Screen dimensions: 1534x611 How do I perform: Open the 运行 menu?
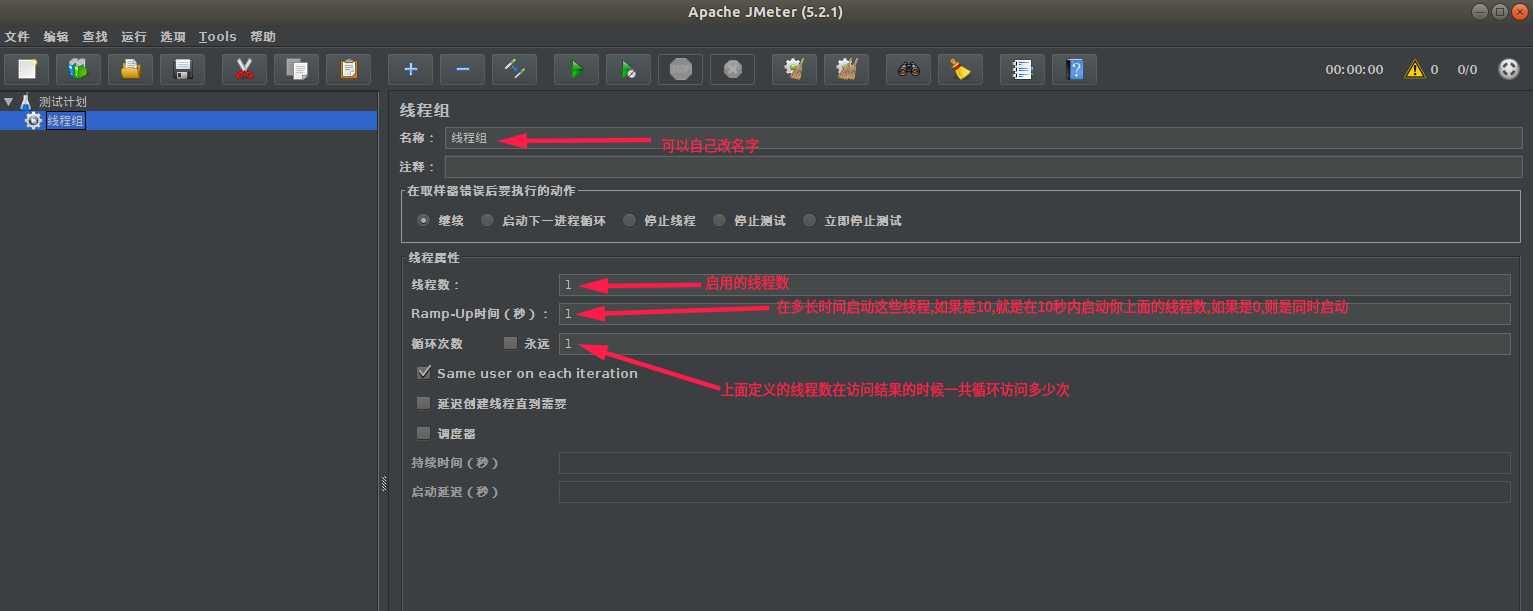134,36
